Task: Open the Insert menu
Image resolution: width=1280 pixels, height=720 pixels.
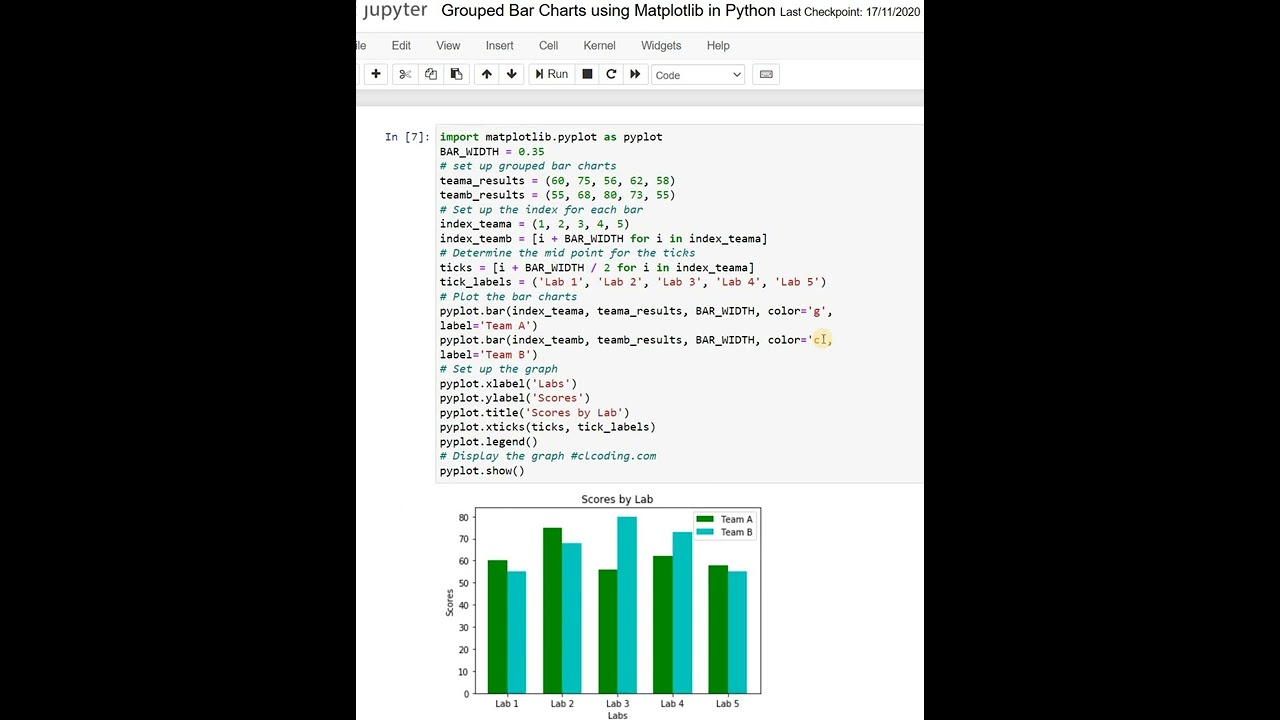Action: click(500, 46)
